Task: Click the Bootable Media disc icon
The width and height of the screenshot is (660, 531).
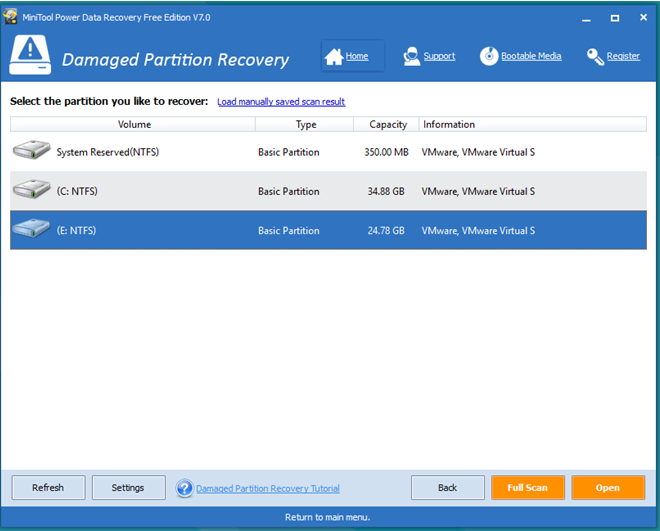Action: (x=489, y=56)
